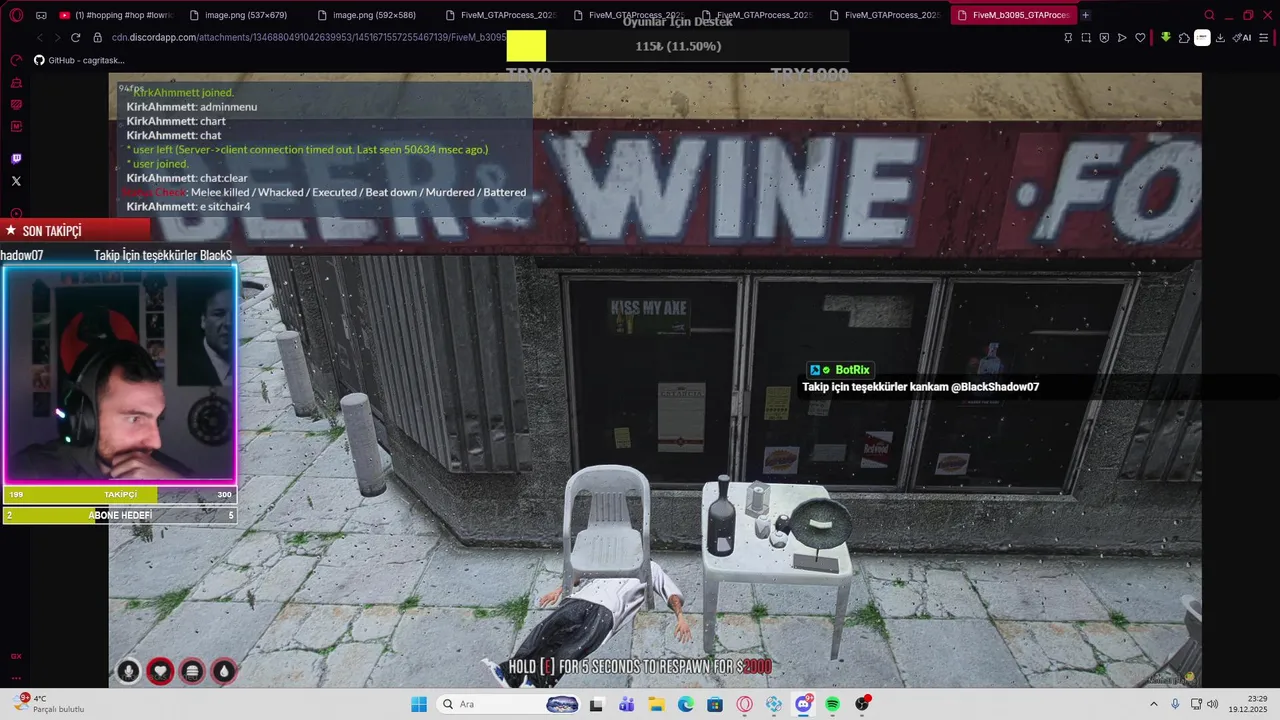Open a new tab with plus button
This screenshot has width=1280, height=720.
point(1086,15)
